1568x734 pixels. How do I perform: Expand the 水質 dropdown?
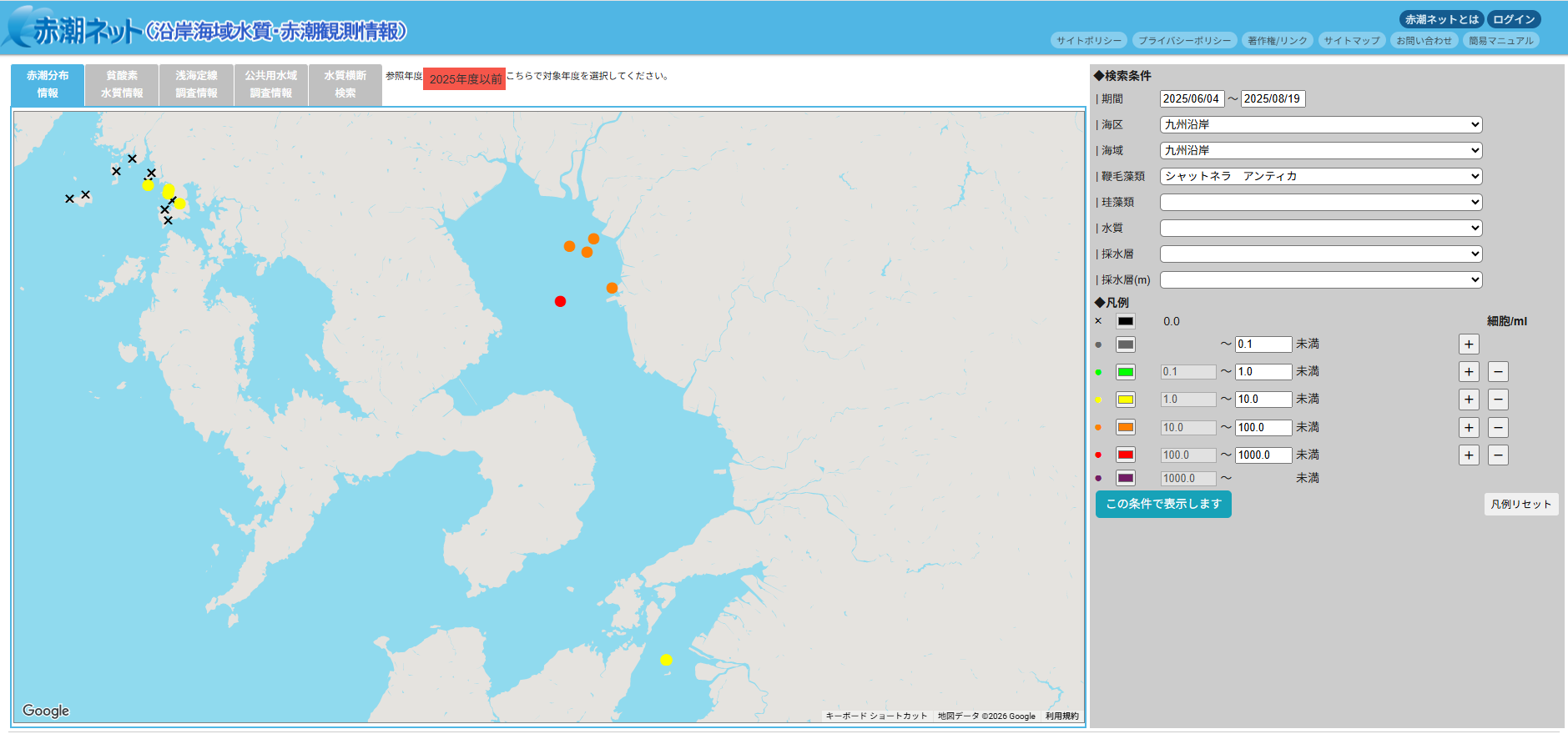pyautogui.click(x=1321, y=228)
